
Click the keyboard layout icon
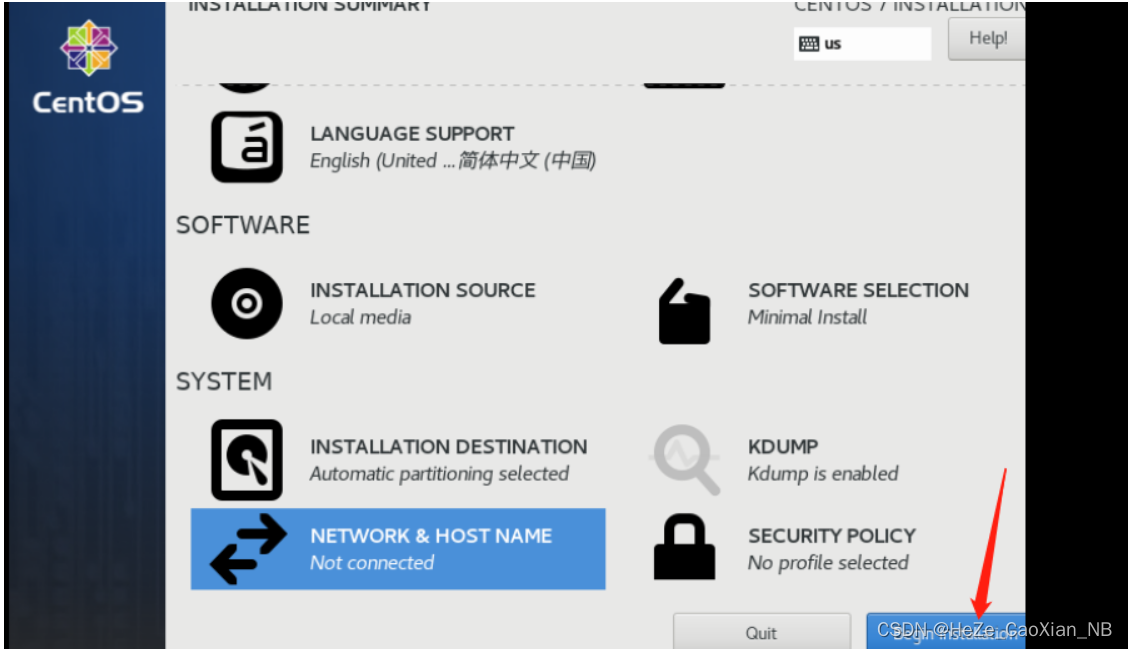click(809, 44)
